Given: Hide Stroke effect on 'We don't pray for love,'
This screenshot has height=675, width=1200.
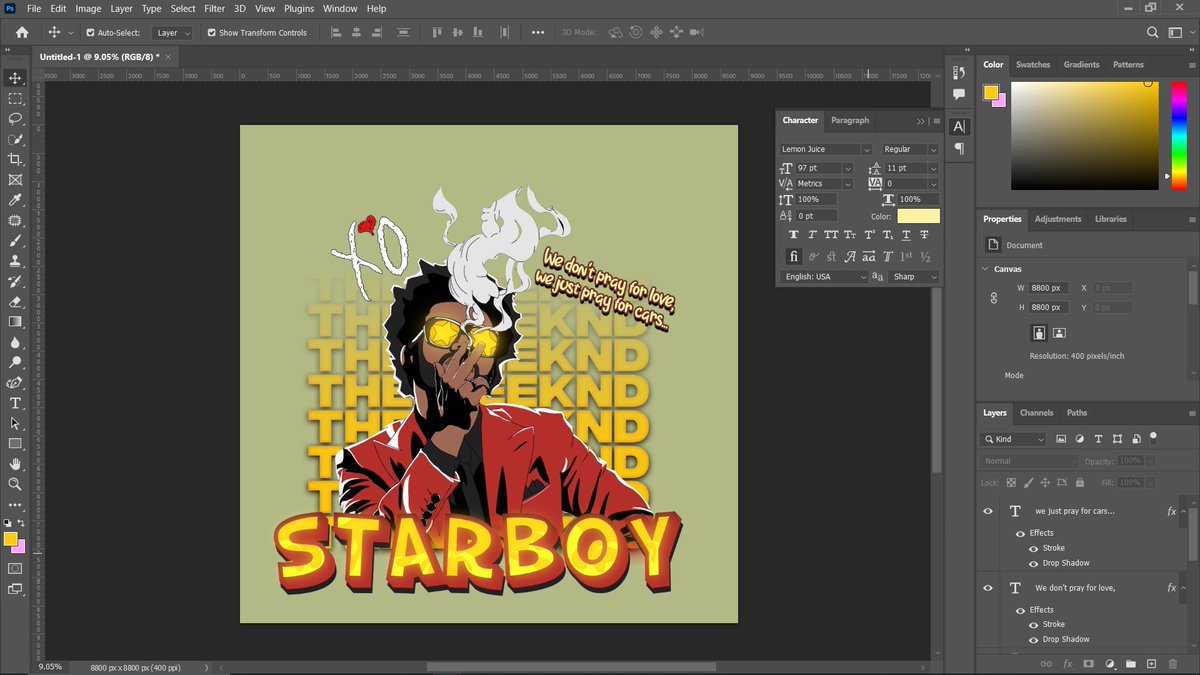Looking at the screenshot, I should point(1033,625).
